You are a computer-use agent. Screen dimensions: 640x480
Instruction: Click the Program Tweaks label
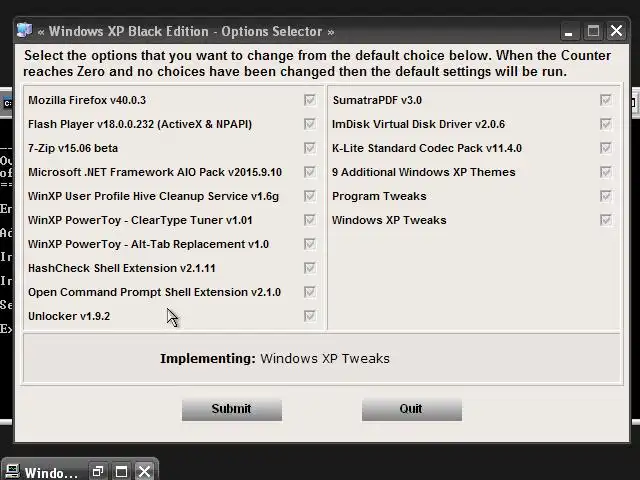(379, 196)
